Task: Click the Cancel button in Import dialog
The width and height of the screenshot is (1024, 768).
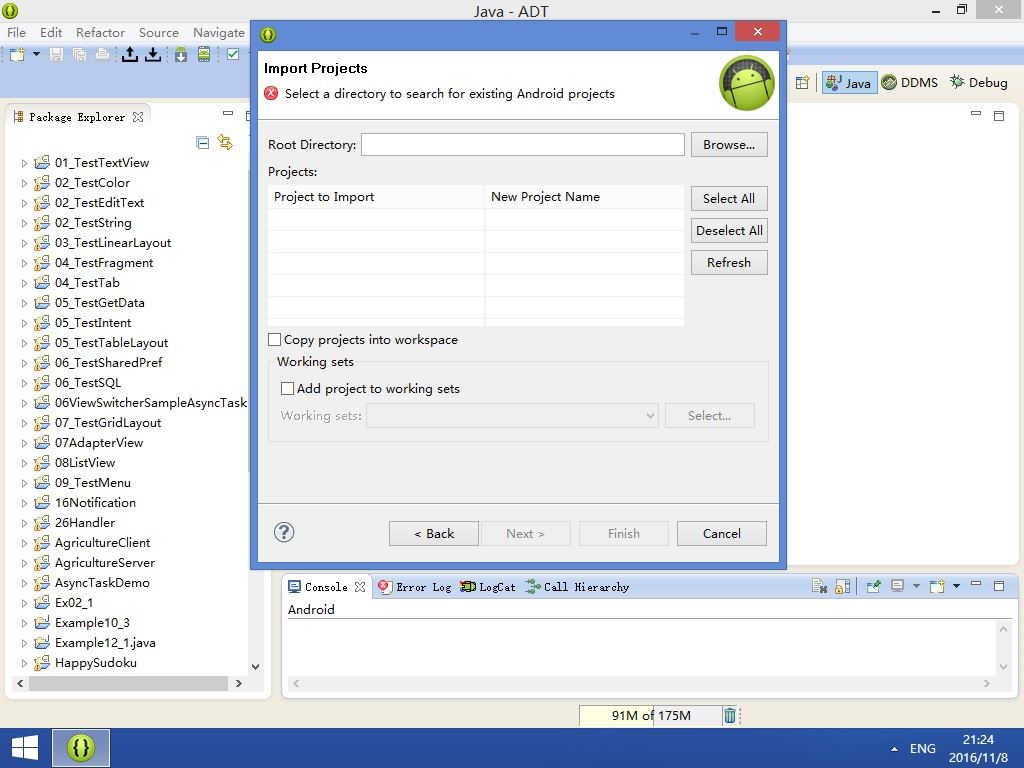Action: (x=722, y=534)
